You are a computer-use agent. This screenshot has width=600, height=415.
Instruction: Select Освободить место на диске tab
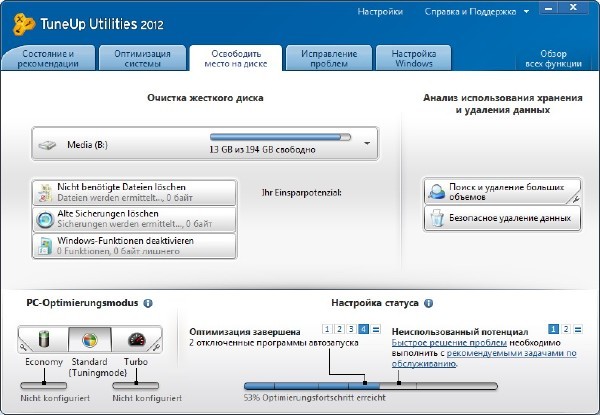(x=236, y=58)
